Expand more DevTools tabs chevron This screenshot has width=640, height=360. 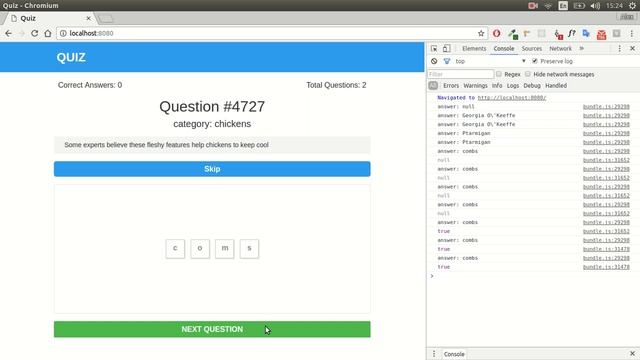582,49
